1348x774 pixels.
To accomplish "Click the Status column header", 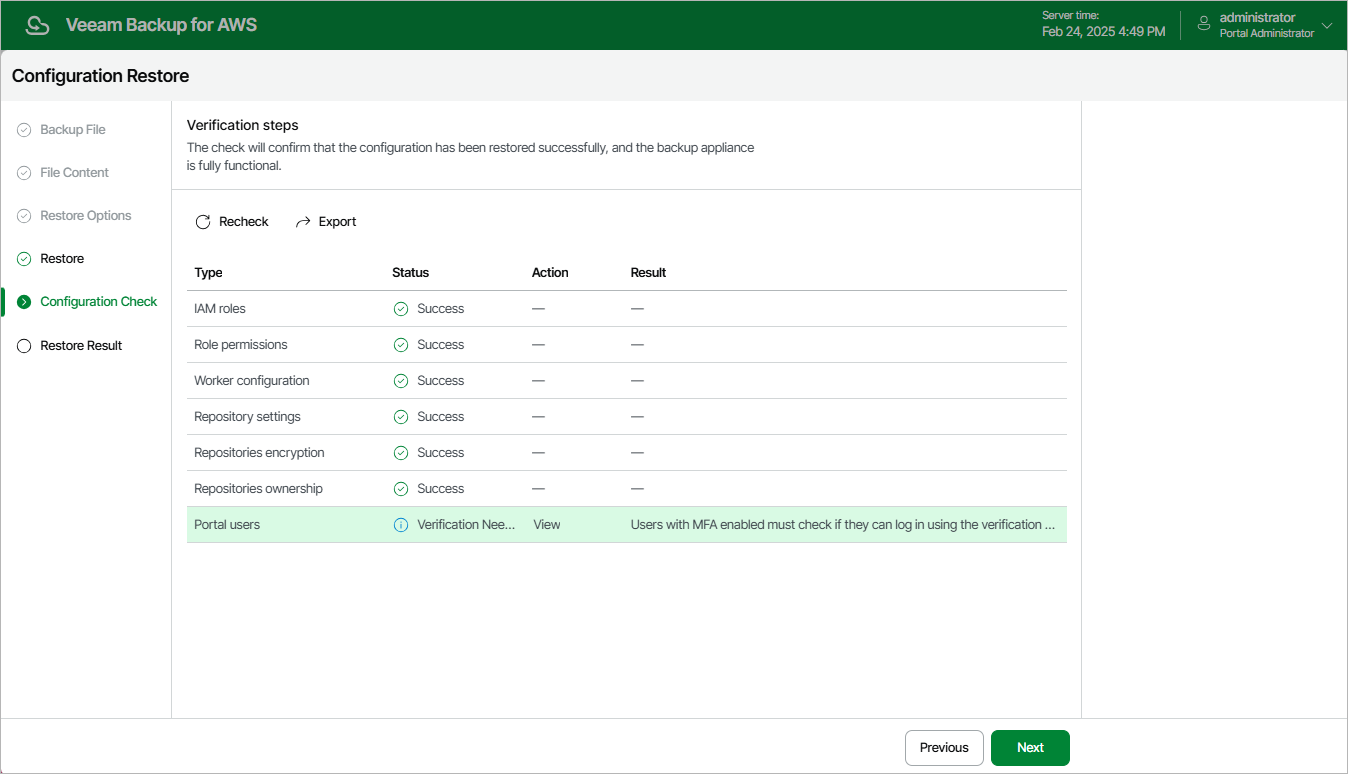I will (410, 273).
